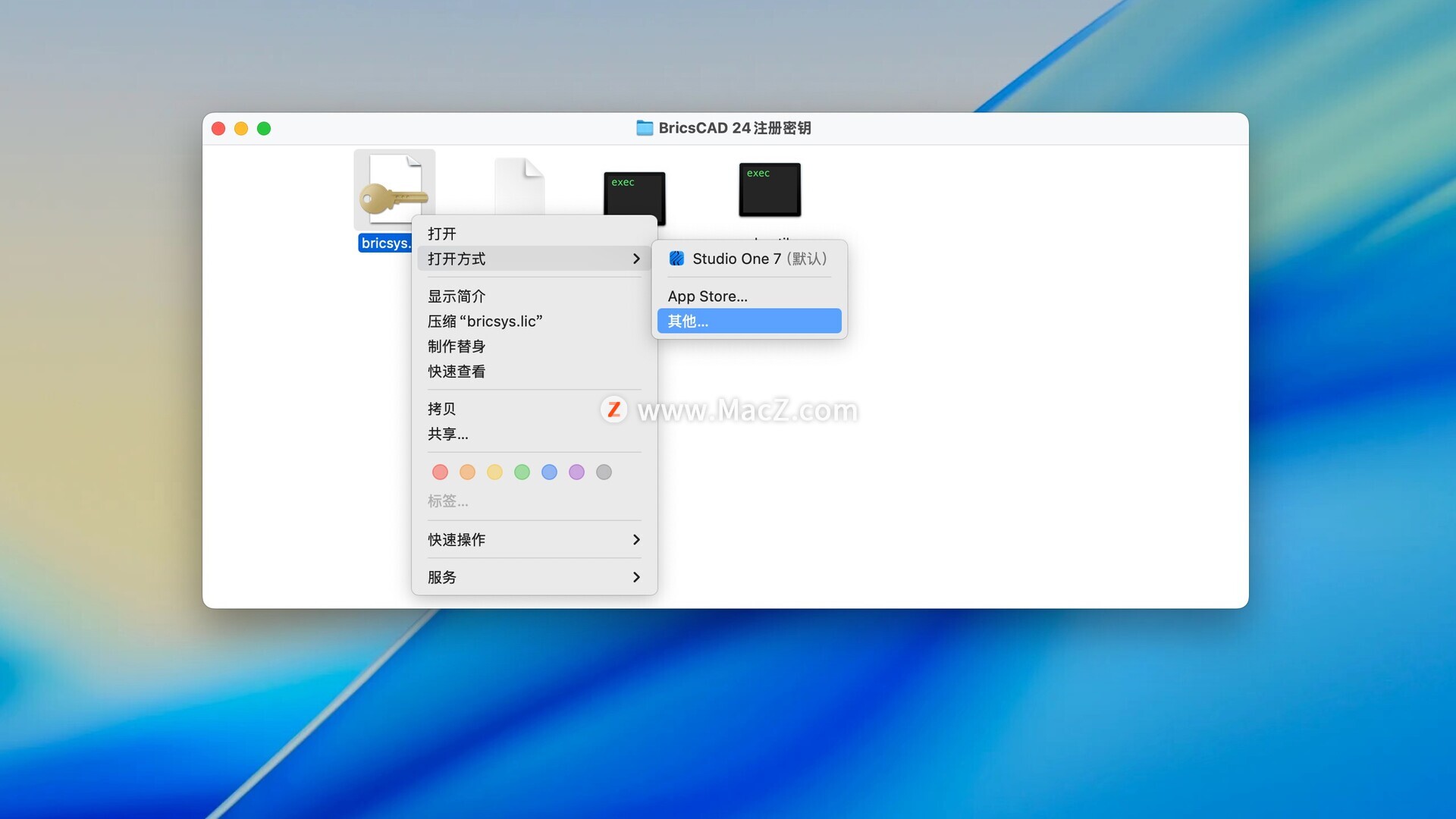Apply the green color tag
This screenshot has width=1456, height=819.
(x=522, y=472)
